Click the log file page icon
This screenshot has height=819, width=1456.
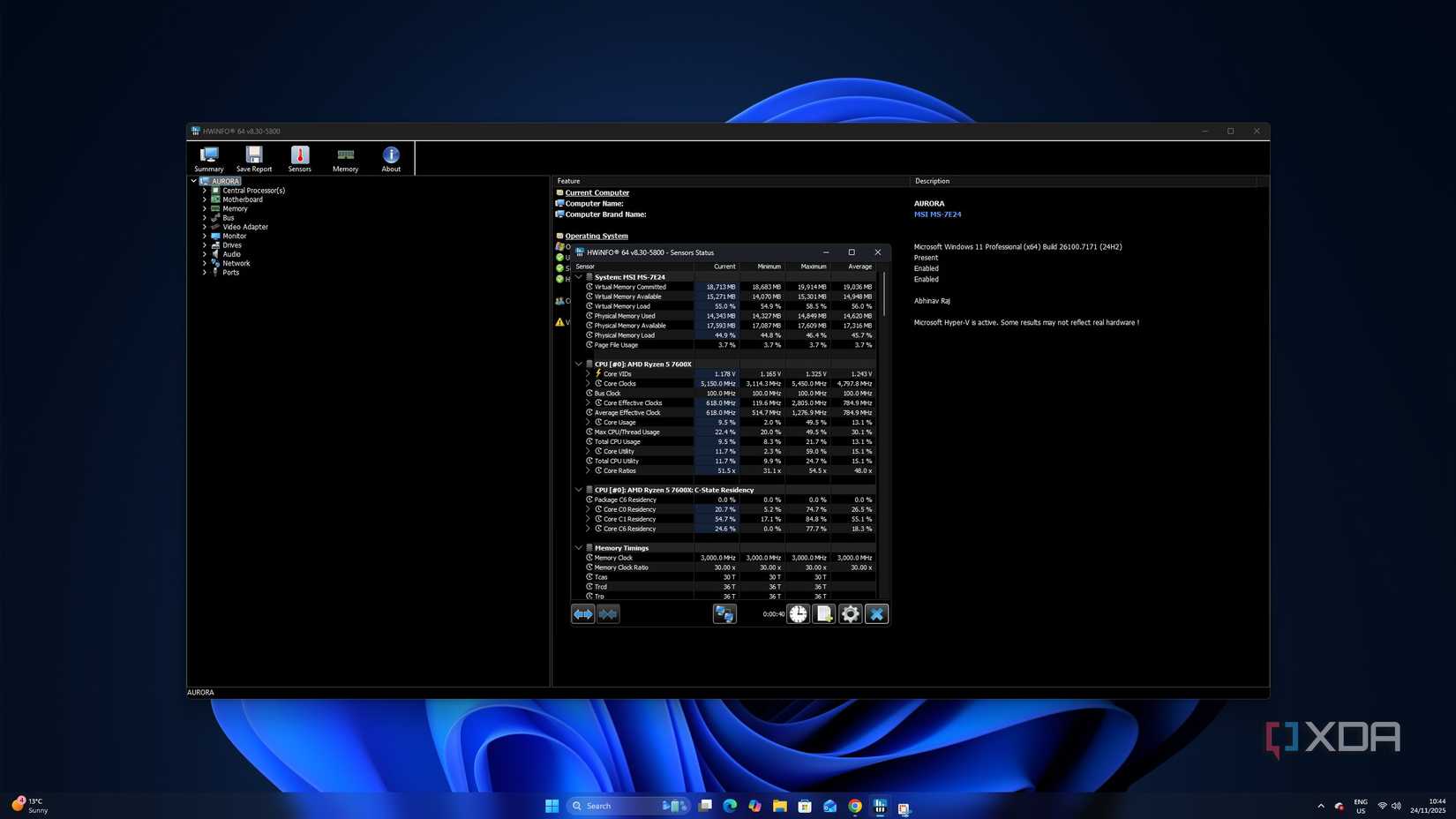tap(824, 614)
